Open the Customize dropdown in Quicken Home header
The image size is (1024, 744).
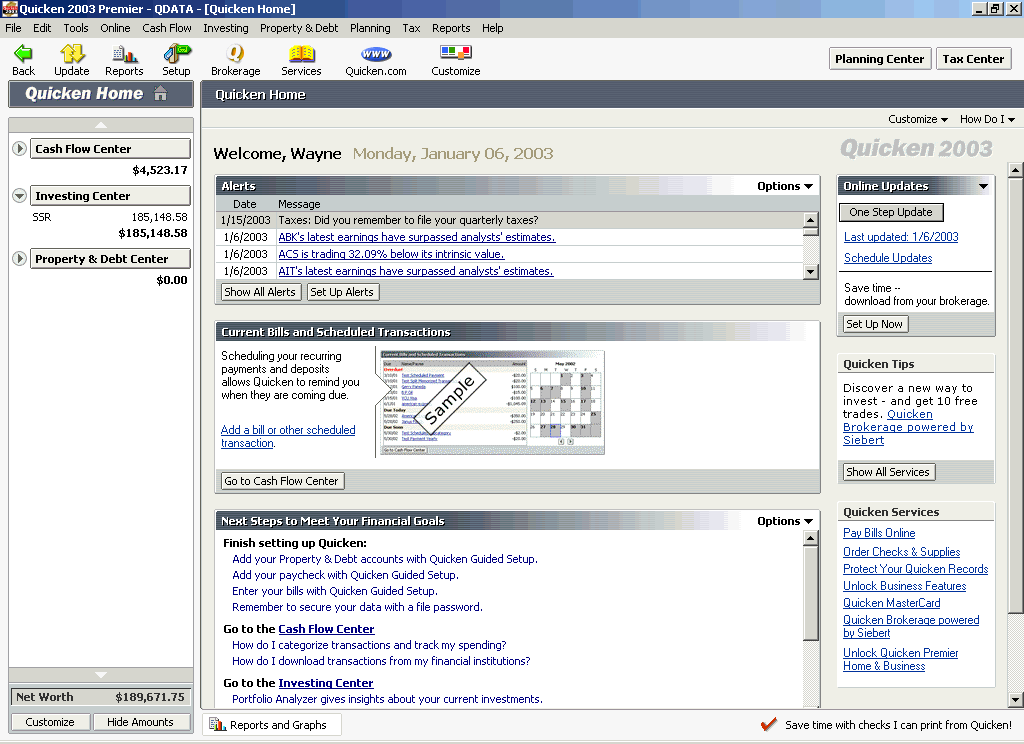coord(918,119)
